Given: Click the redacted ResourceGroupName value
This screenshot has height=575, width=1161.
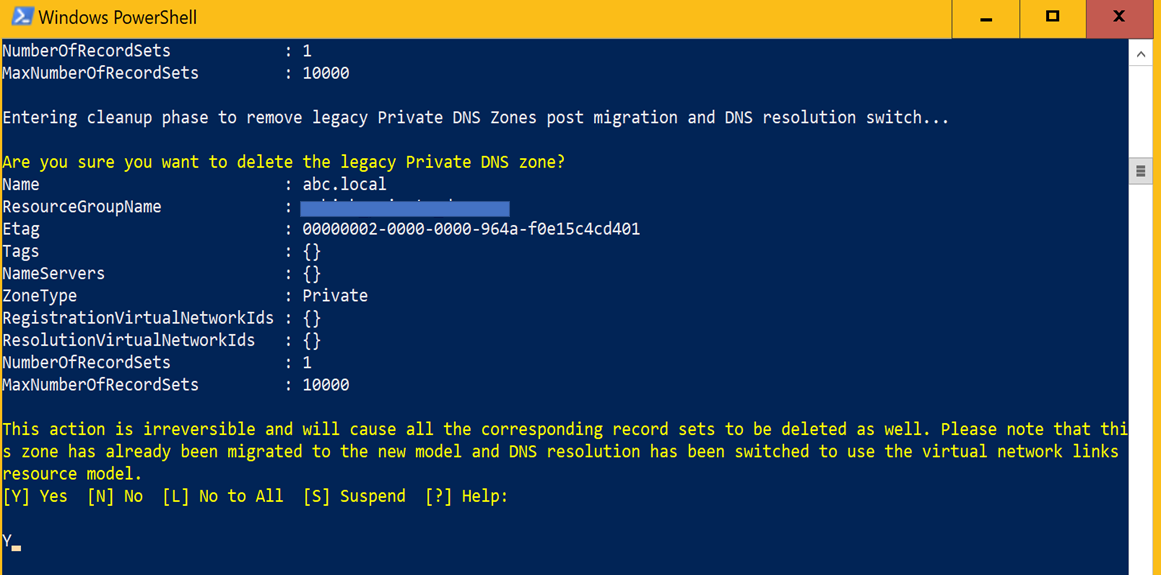Looking at the screenshot, I should (405, 208).
